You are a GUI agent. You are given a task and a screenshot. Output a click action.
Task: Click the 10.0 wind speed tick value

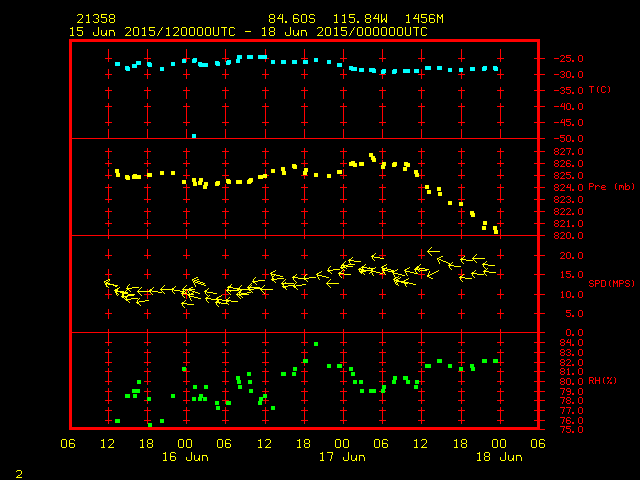click(571, 295)
